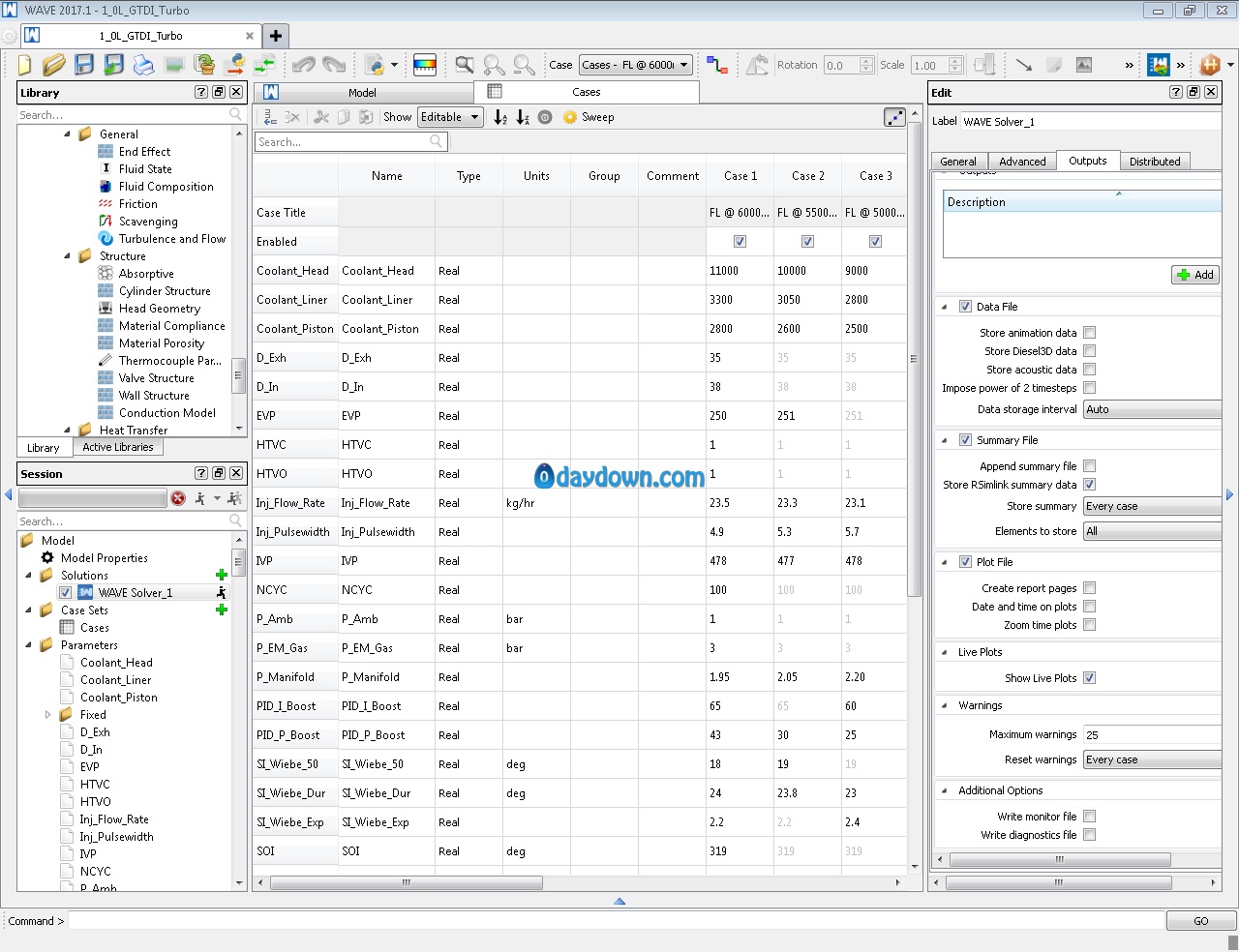Open the Distributed tab in Edit panel
The image size is (1239, 952).
[x=1155, y=162]
